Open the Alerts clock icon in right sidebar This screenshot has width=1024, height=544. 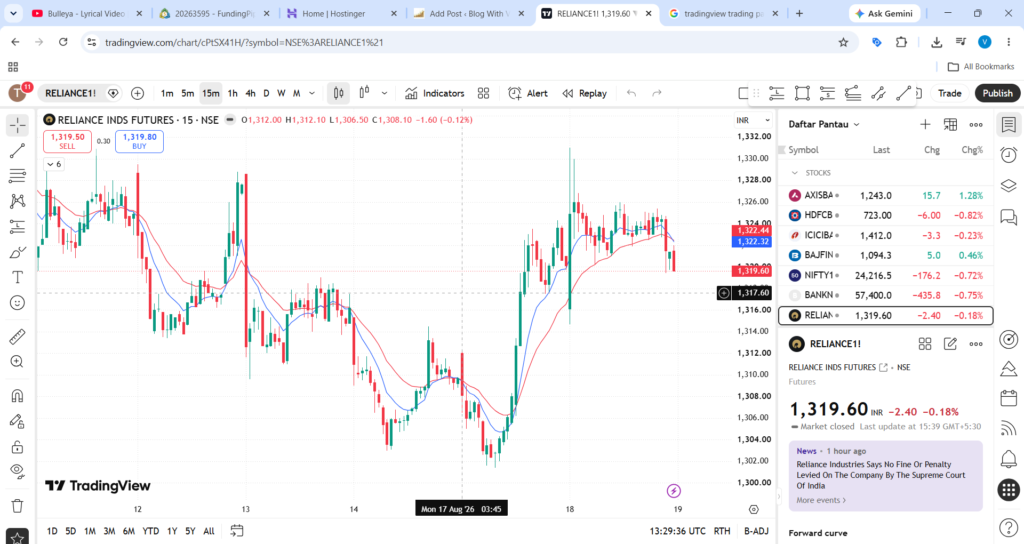(x=1009, y=155)
